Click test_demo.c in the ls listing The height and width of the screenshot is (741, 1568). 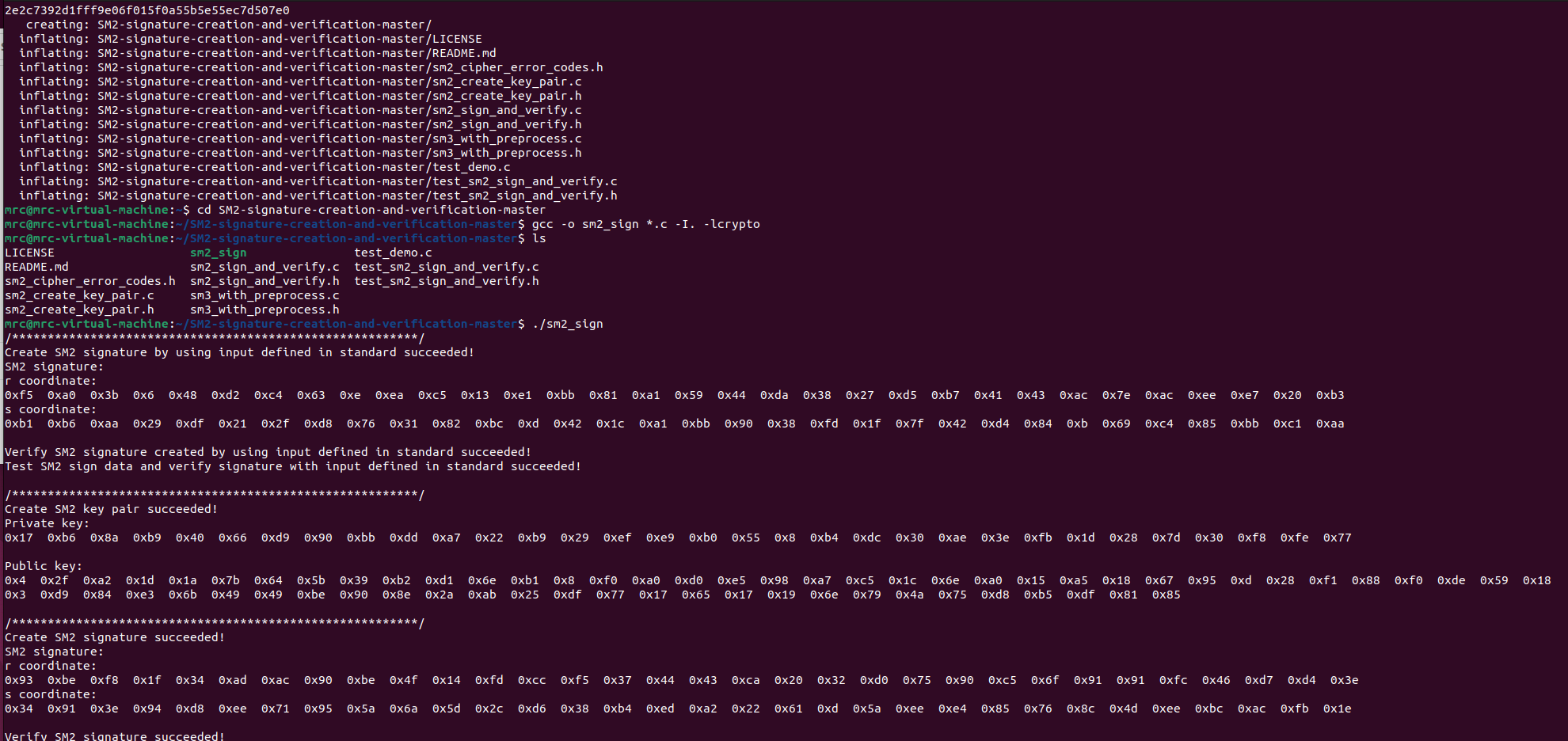(393, 253)
